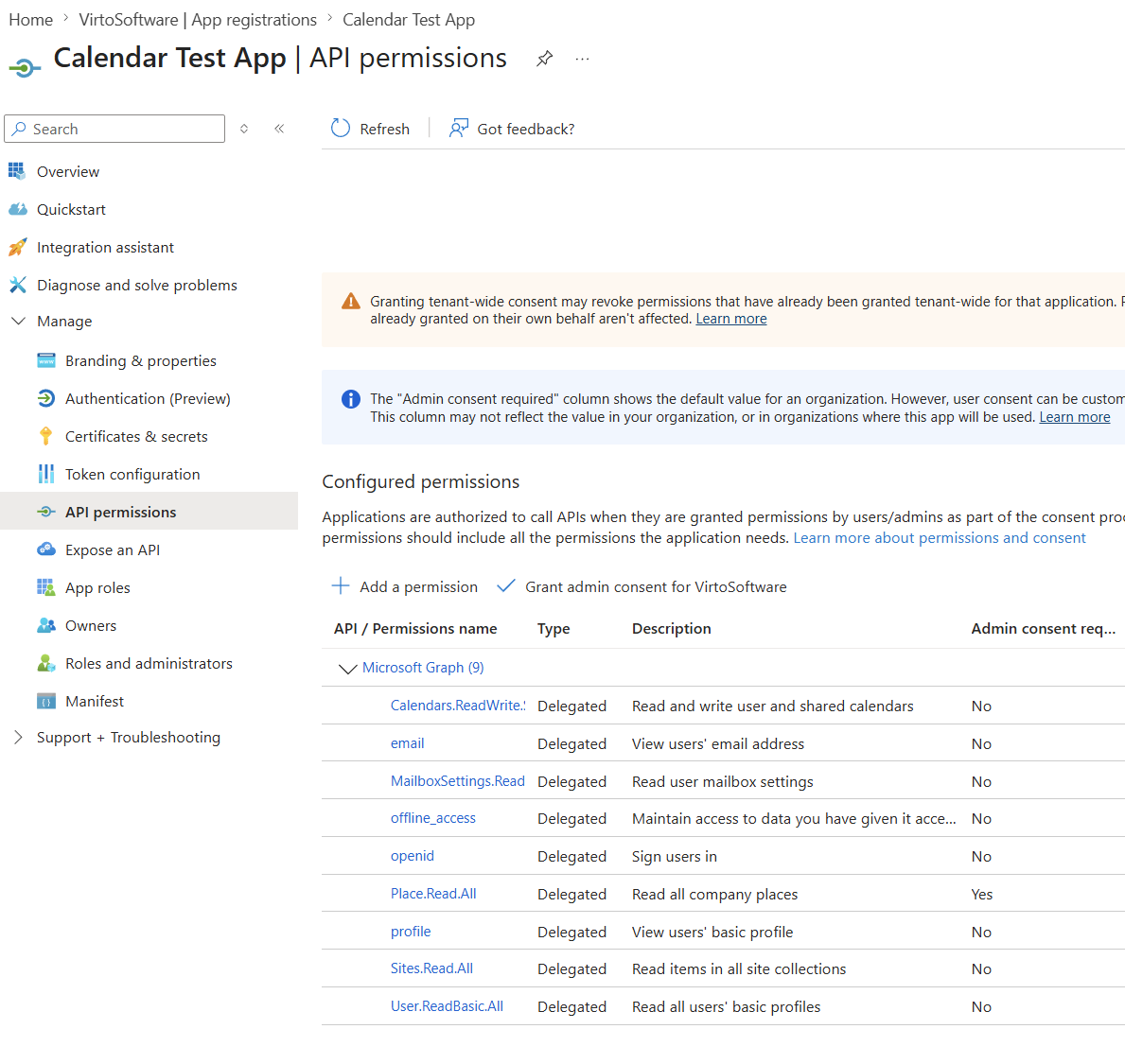The width and height of the screenshot is (1125, 1064).
Task: Click the Diagnose and solve problems wrench icon
Action: [17, 286]
